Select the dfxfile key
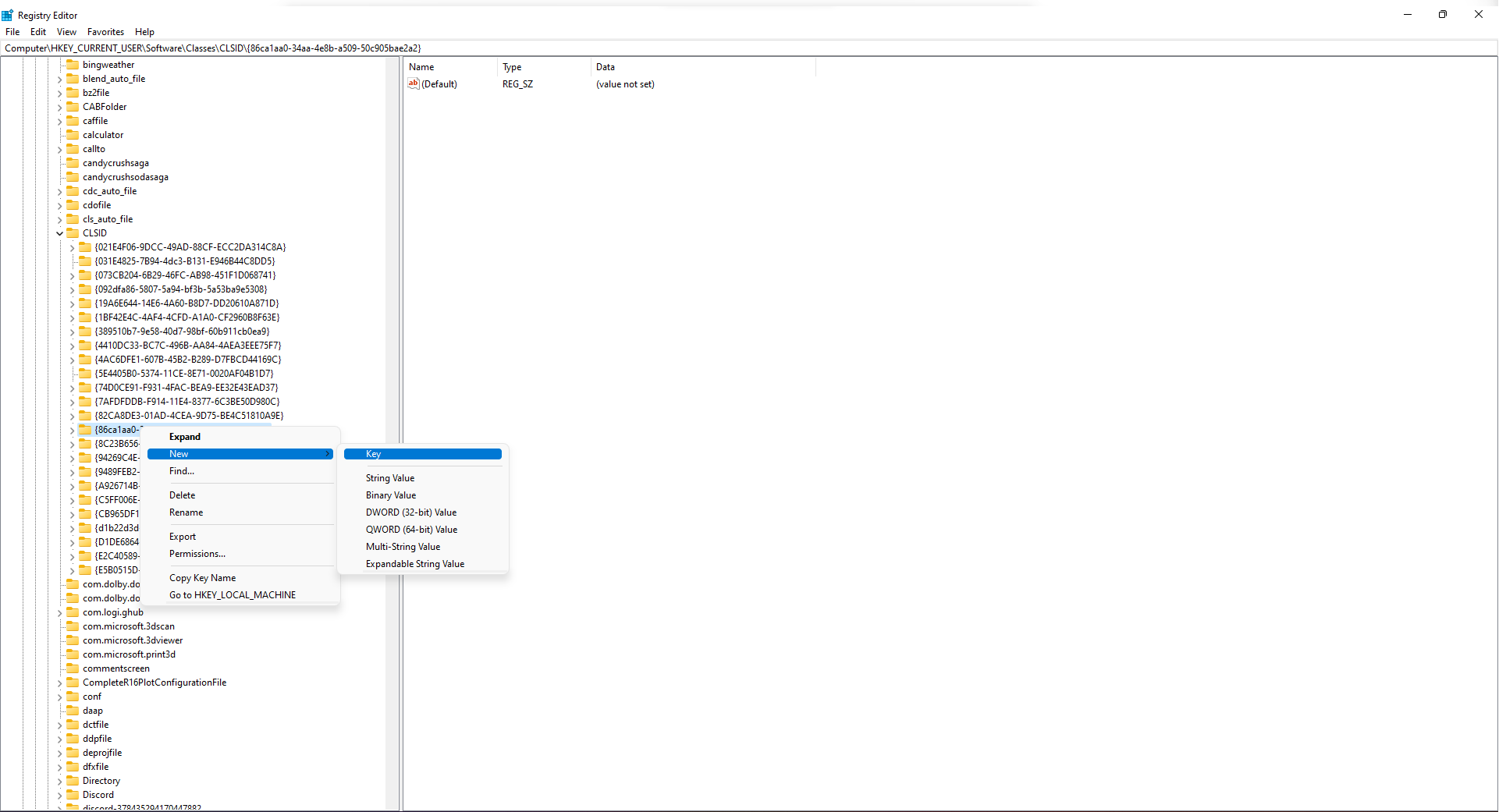 [x=96, y=767]
